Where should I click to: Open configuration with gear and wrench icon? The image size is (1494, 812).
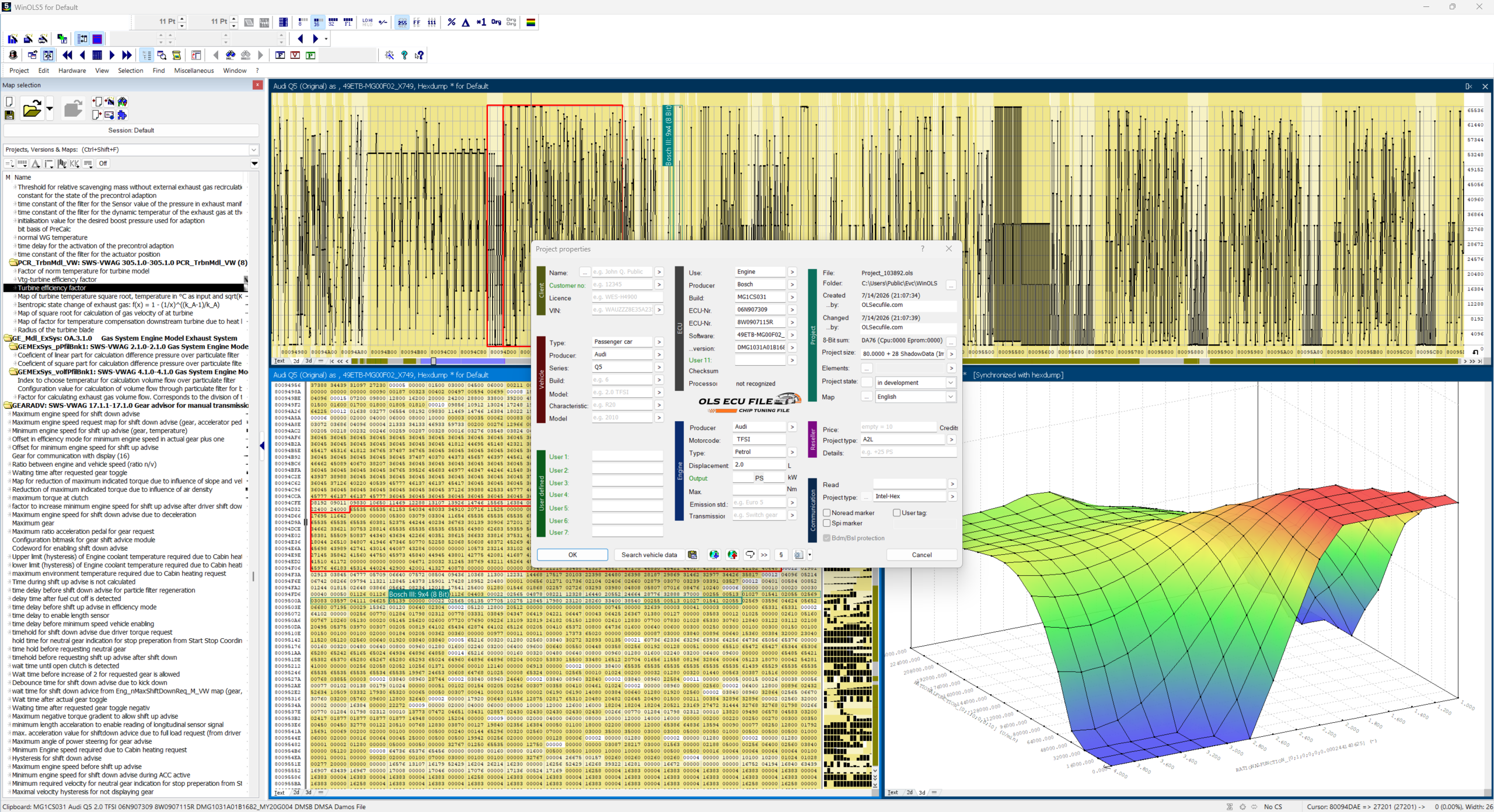[x=389, y=55]
